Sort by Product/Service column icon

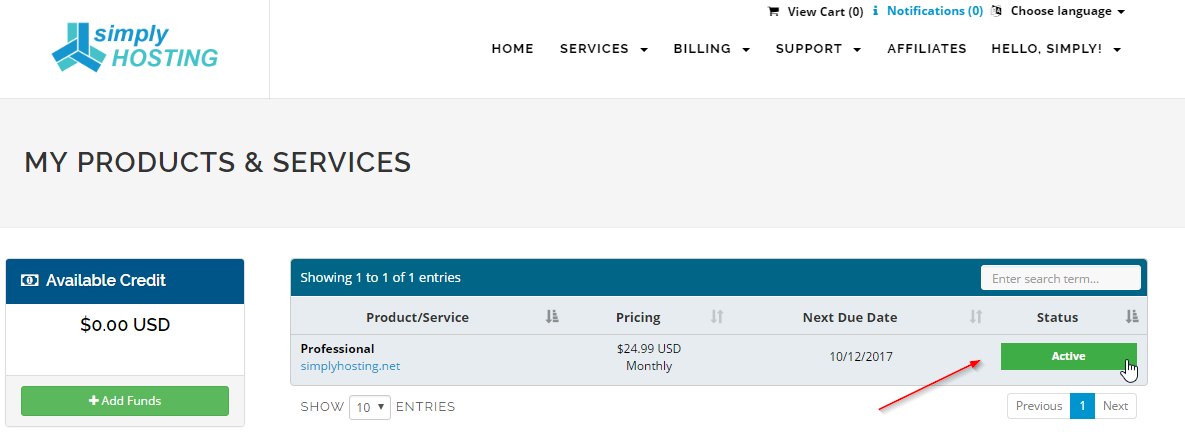(552, 317)
